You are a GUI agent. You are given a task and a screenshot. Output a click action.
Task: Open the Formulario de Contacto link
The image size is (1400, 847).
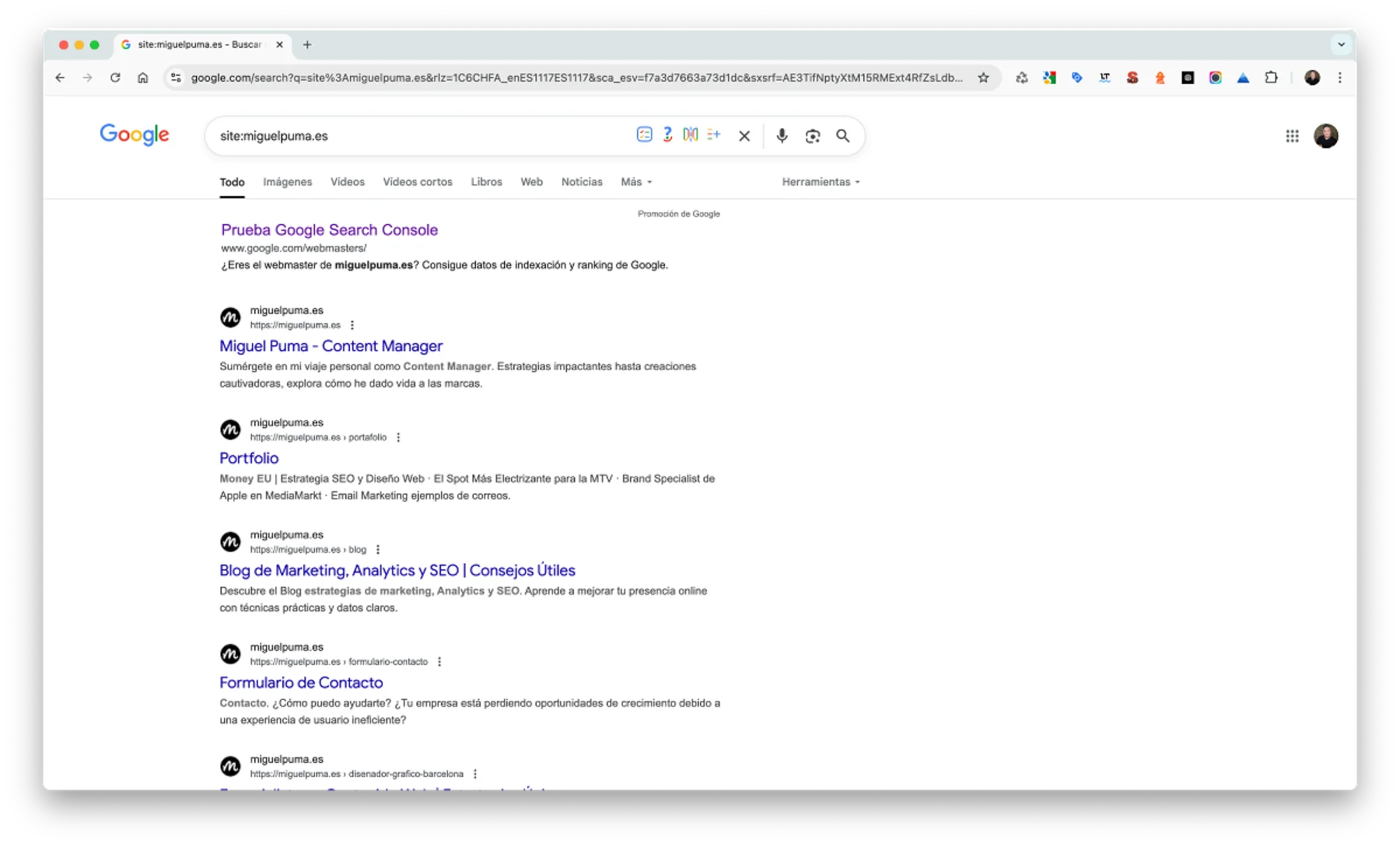301,683
